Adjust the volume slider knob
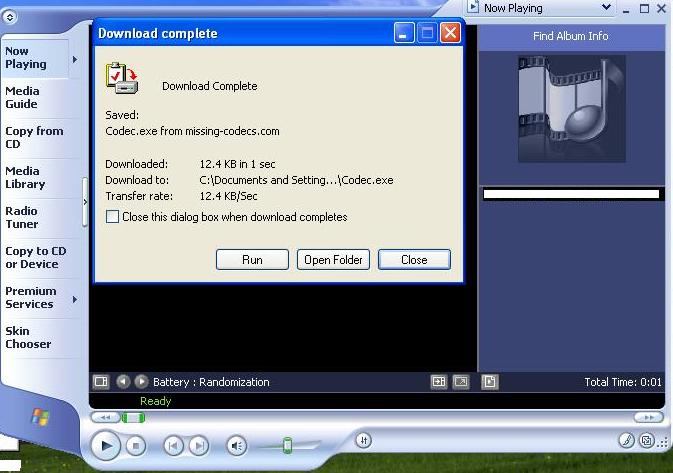The image size is (673, 473). 288,445
